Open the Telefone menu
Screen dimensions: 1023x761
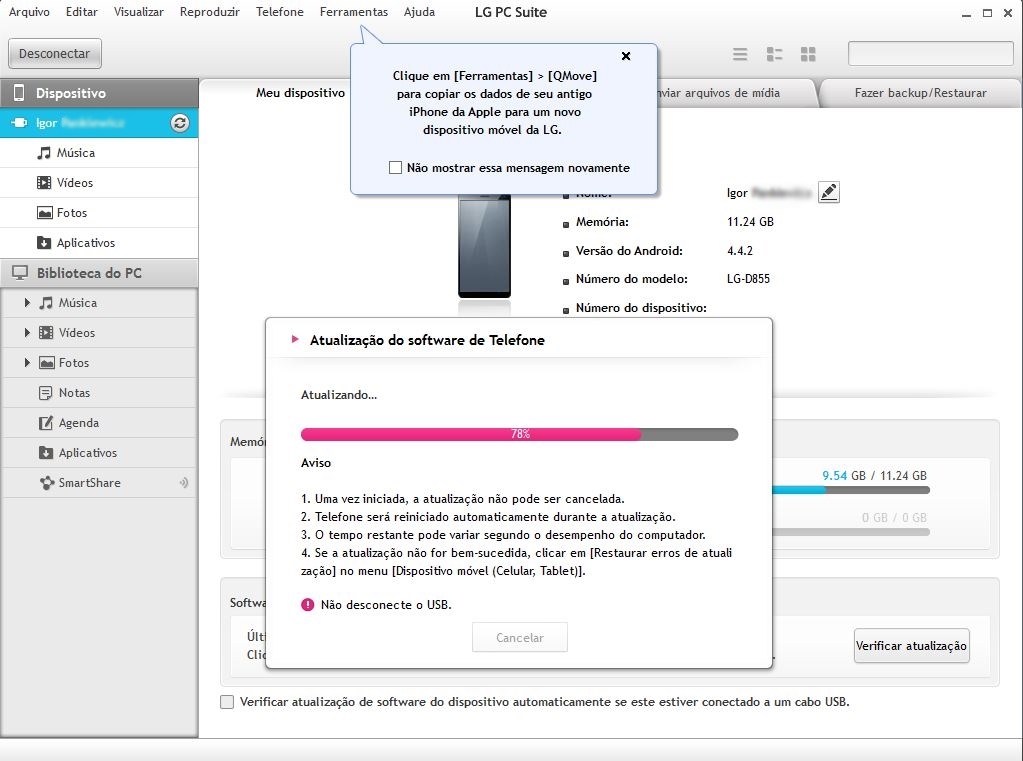[x=280, y=12]
